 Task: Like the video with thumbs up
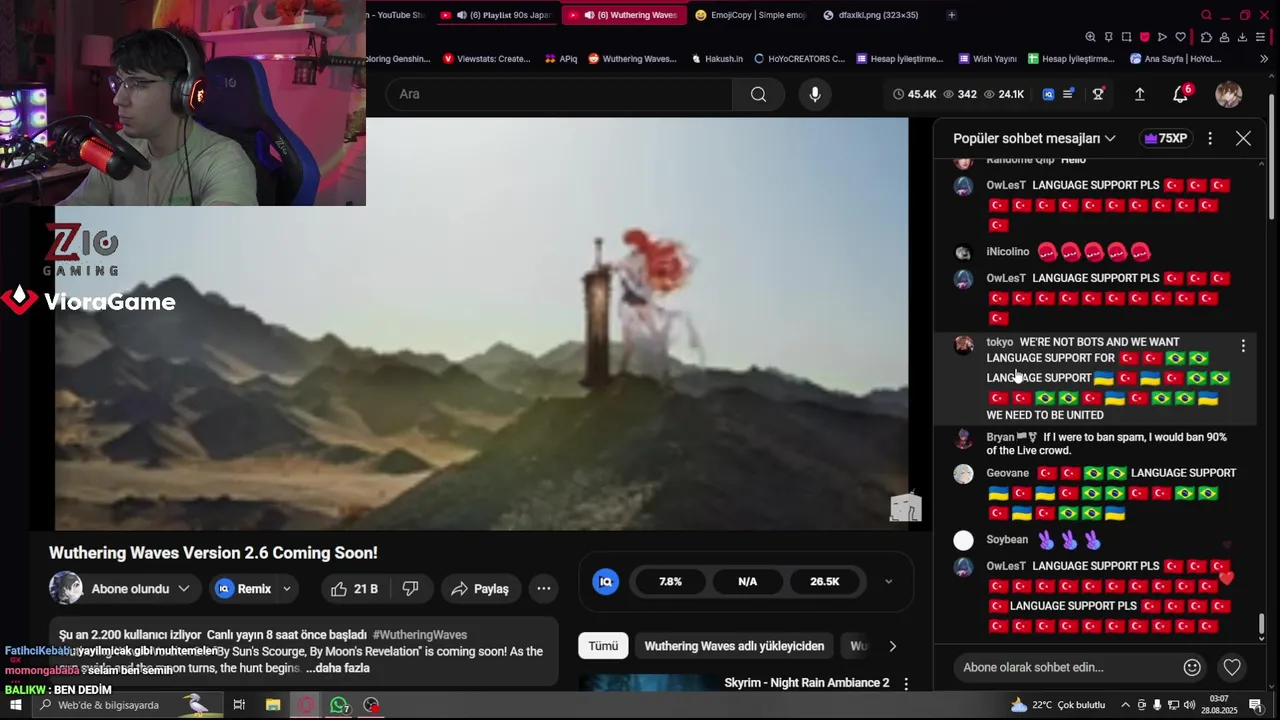tap(354, 588)
